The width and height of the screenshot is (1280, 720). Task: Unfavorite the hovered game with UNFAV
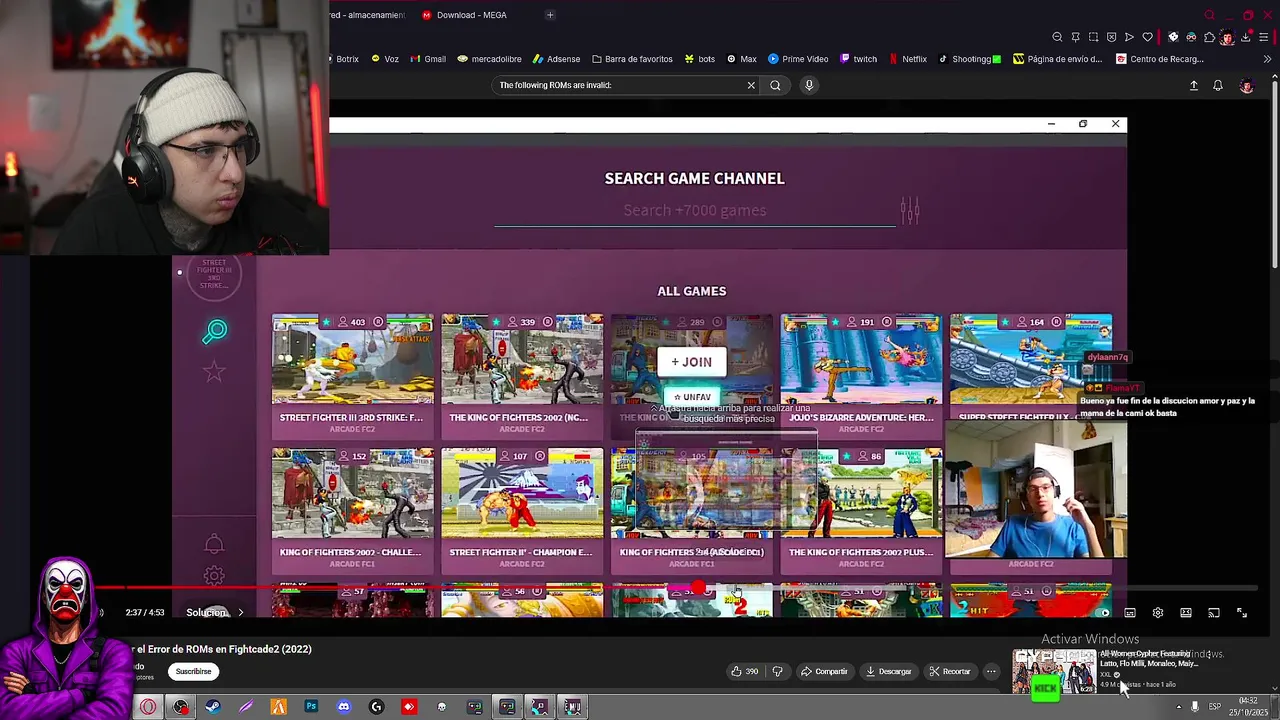[x=692, y=397]
